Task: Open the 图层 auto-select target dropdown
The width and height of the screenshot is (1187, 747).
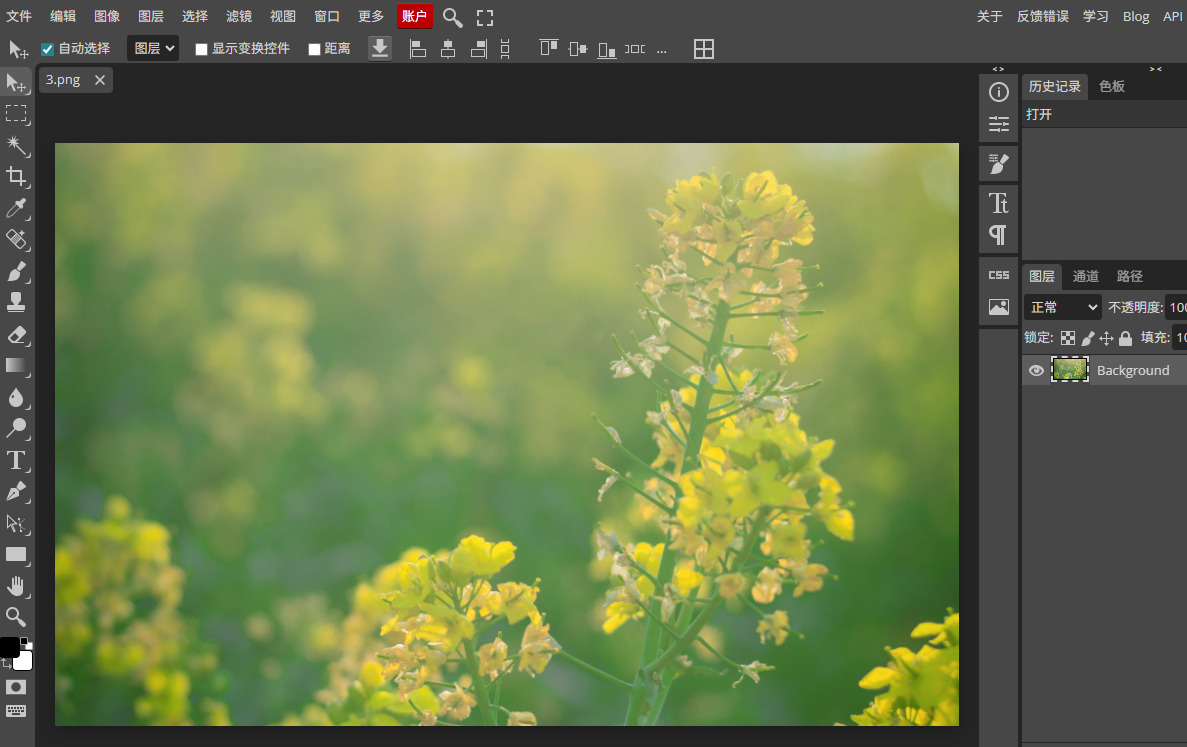Action: [x=153, y=48]
